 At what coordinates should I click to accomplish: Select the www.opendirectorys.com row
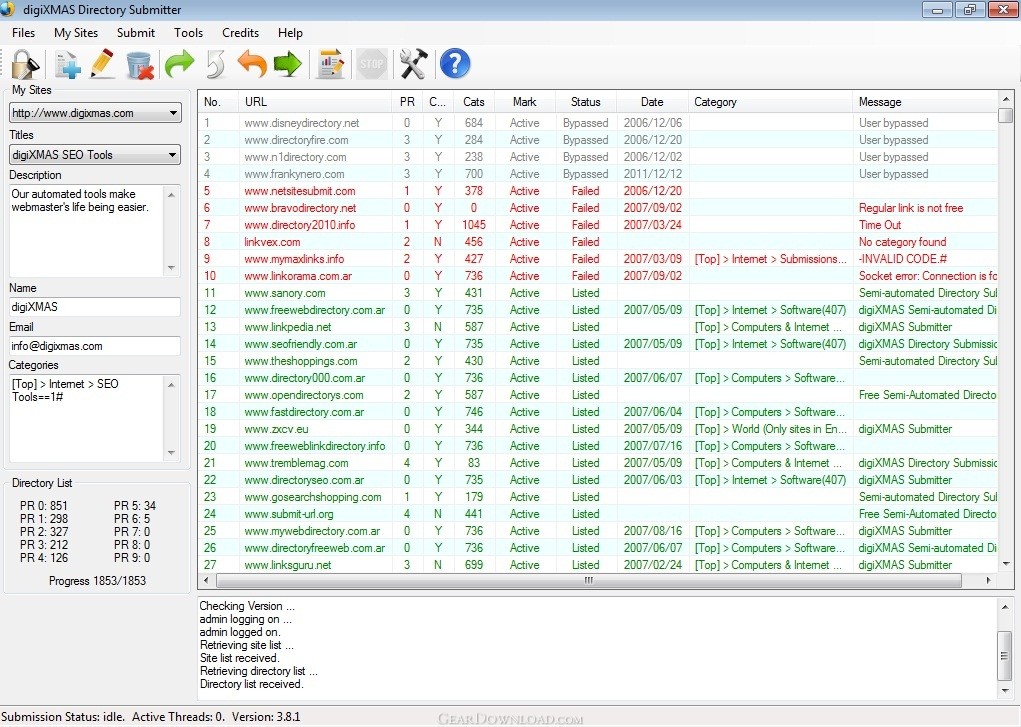click(598, 395)
